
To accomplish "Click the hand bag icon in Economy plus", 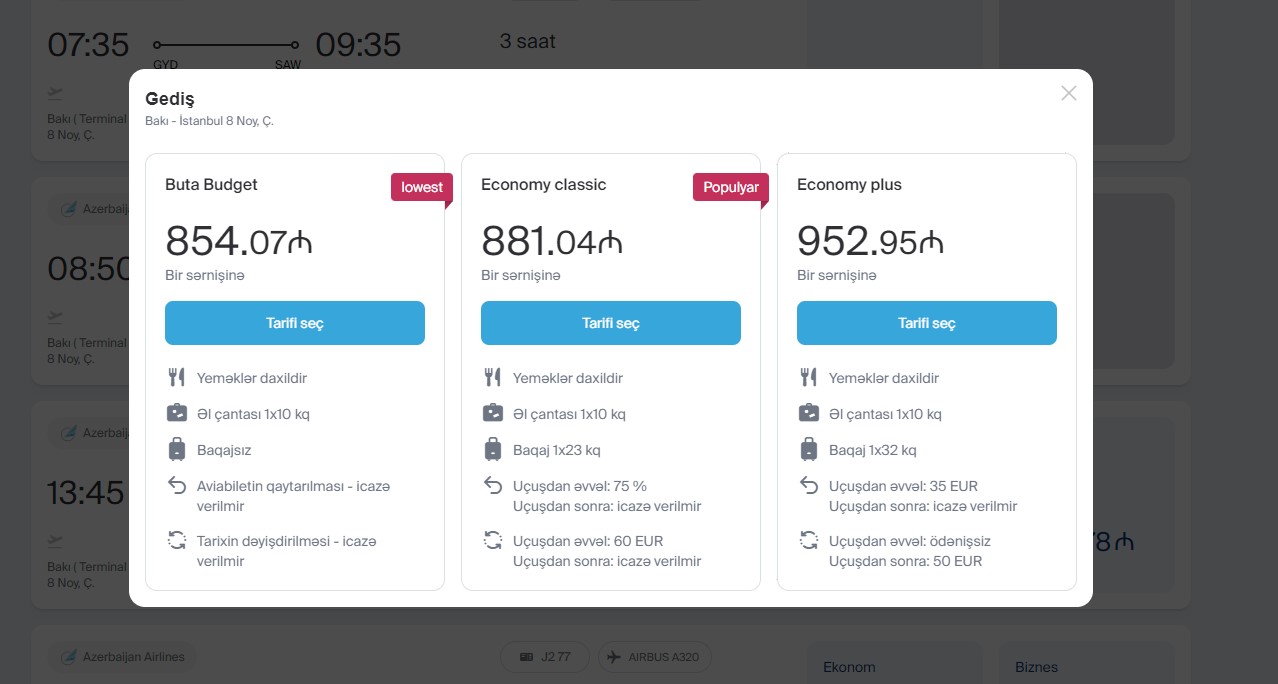I will click(x=809, y=413).
